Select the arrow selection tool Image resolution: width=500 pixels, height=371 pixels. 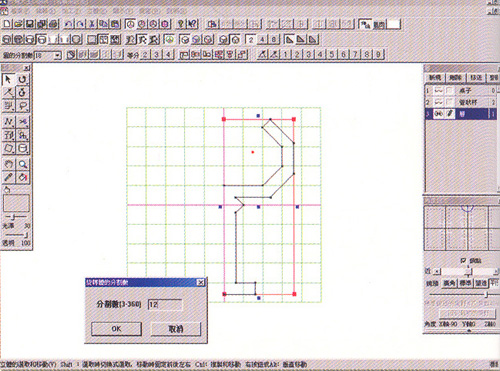(8, 79)
